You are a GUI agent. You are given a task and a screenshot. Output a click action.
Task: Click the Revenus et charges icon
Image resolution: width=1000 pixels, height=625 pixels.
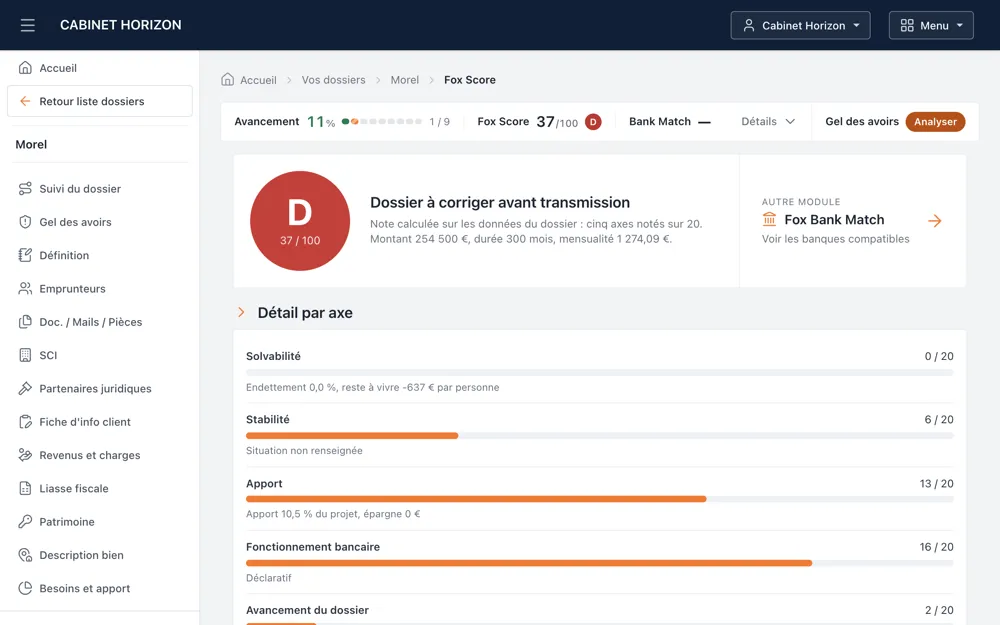[x=25, y=455]
